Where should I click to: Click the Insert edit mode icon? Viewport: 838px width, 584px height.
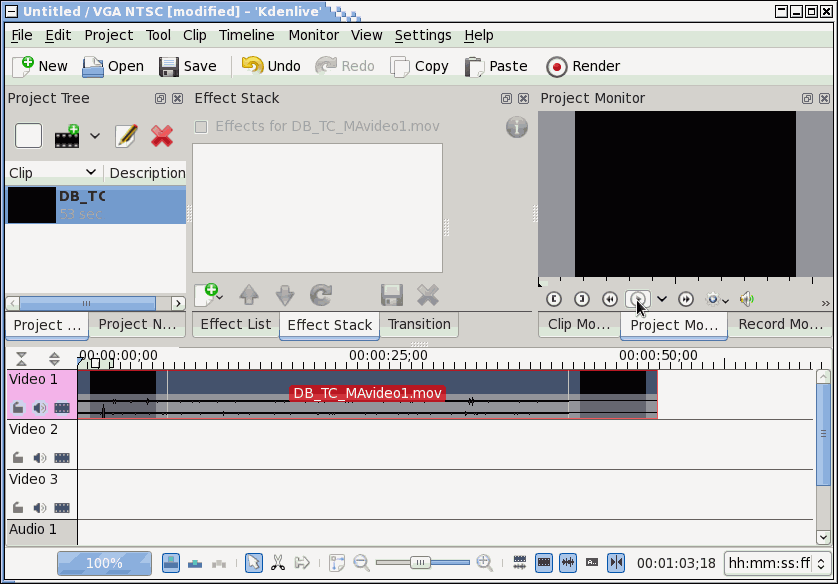pos(219,563)
